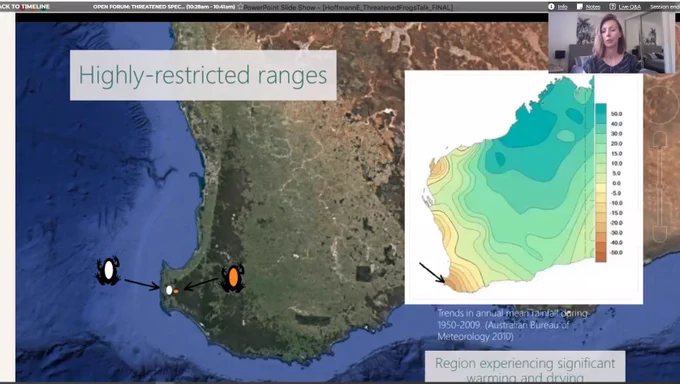The width and height of the screenshot is (680, 384).
Task: Click the orange-bellied frog graphic
Action: [x=232, y=278]
